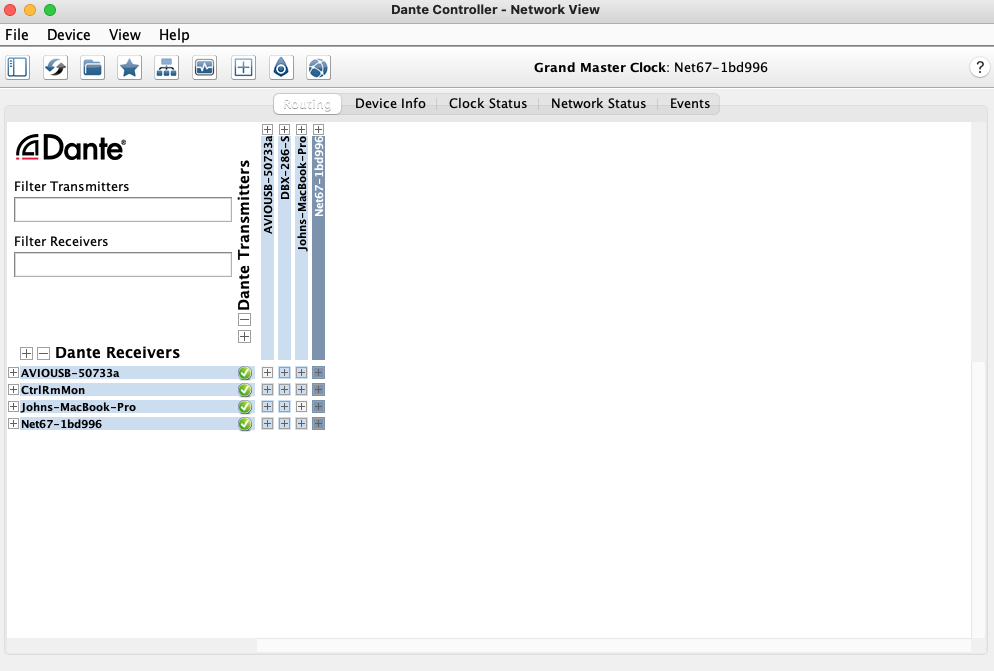Expand the CtrlRmMon receiver row
This screenshot has width=994, height=671.
13,389
